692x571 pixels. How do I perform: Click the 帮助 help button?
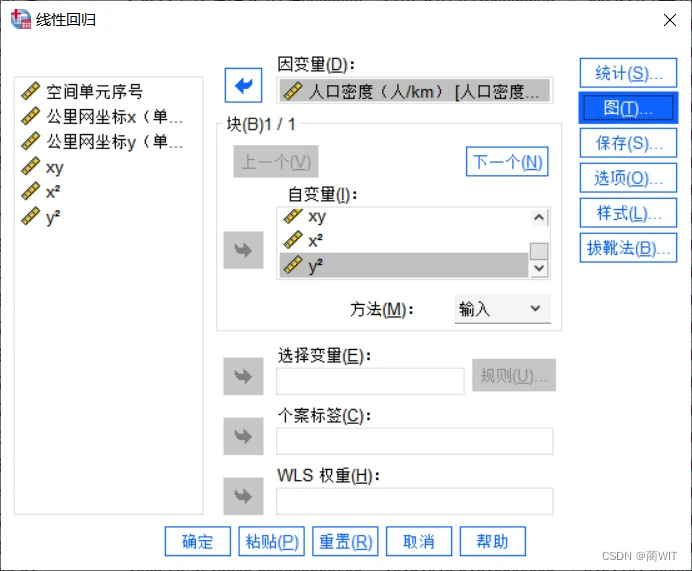(493, 541)
